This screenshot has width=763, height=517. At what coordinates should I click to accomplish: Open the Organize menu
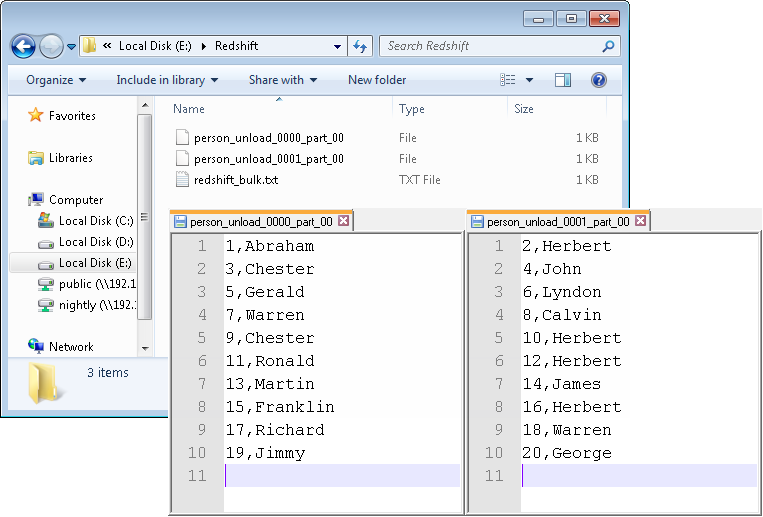tap(56, 80)
